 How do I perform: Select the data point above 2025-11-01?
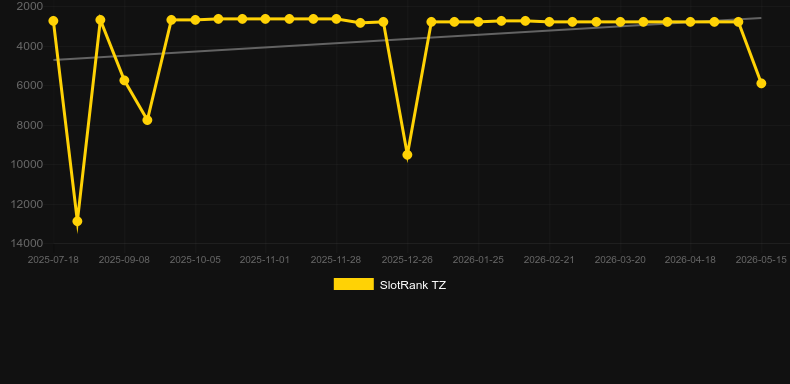[x=266, y=19]
